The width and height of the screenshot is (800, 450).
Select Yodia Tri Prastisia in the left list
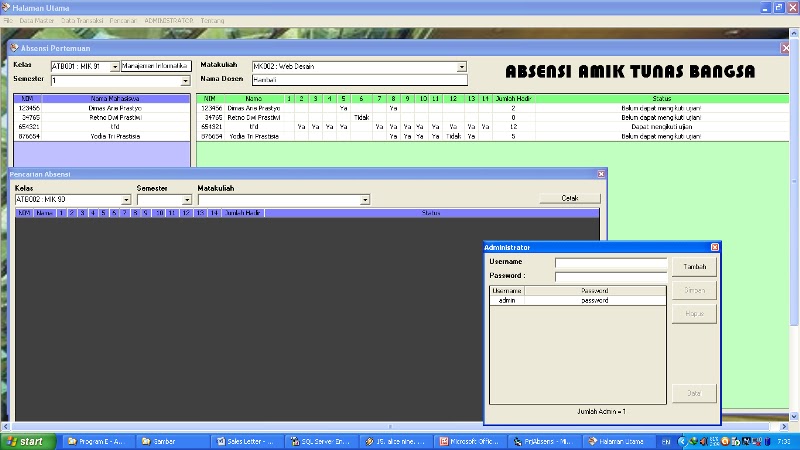102,136
